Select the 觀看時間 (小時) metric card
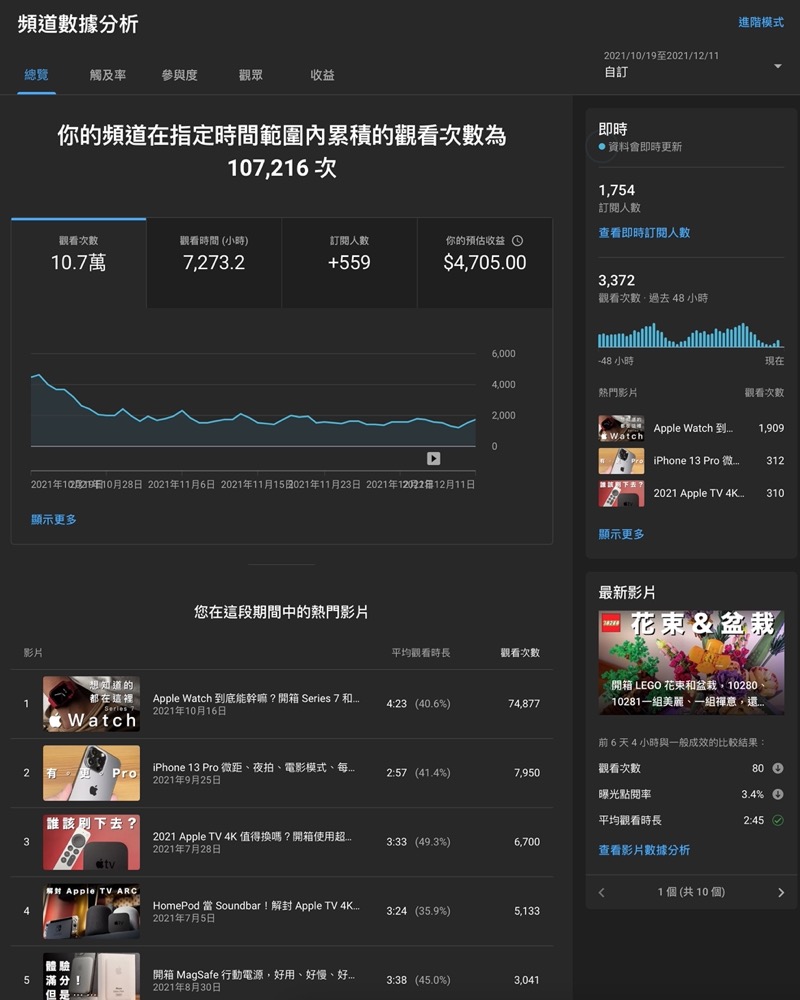The image size is (800, 1000). (x=213, y=260)
